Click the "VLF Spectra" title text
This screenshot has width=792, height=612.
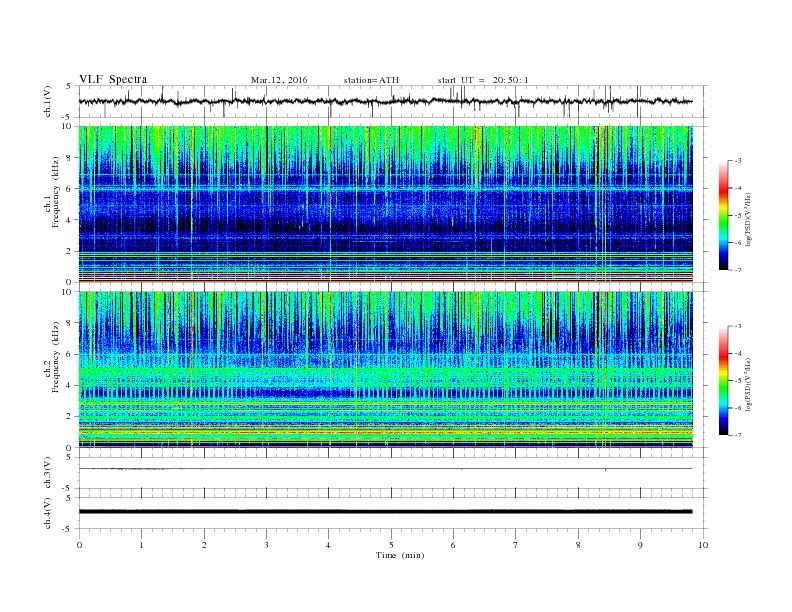click(x=113, y=79)
